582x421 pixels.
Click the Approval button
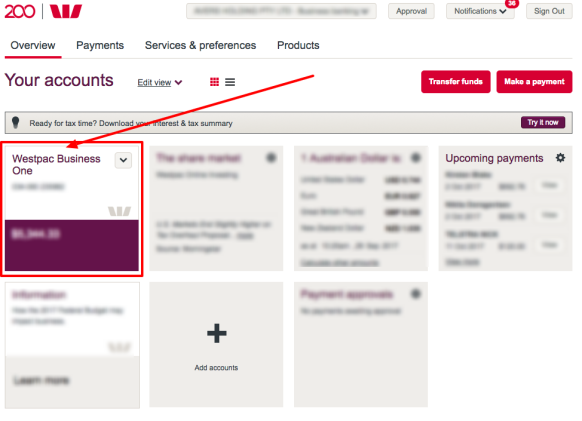click(411, 11)
